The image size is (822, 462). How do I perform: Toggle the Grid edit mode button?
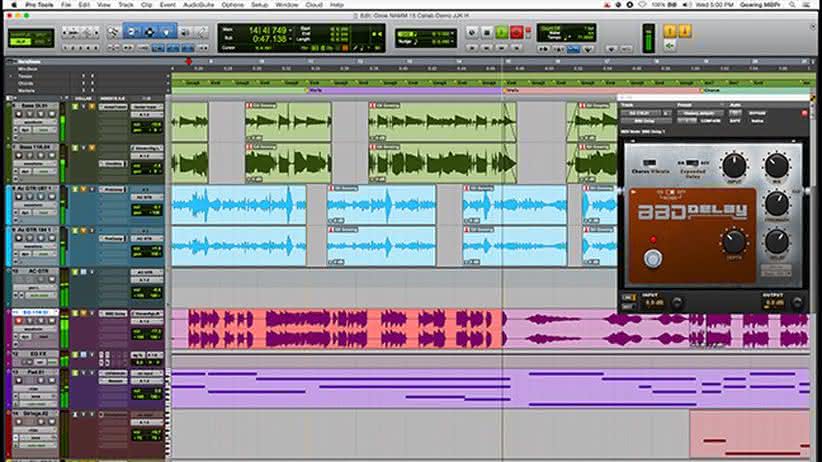(x=38, y=41)
